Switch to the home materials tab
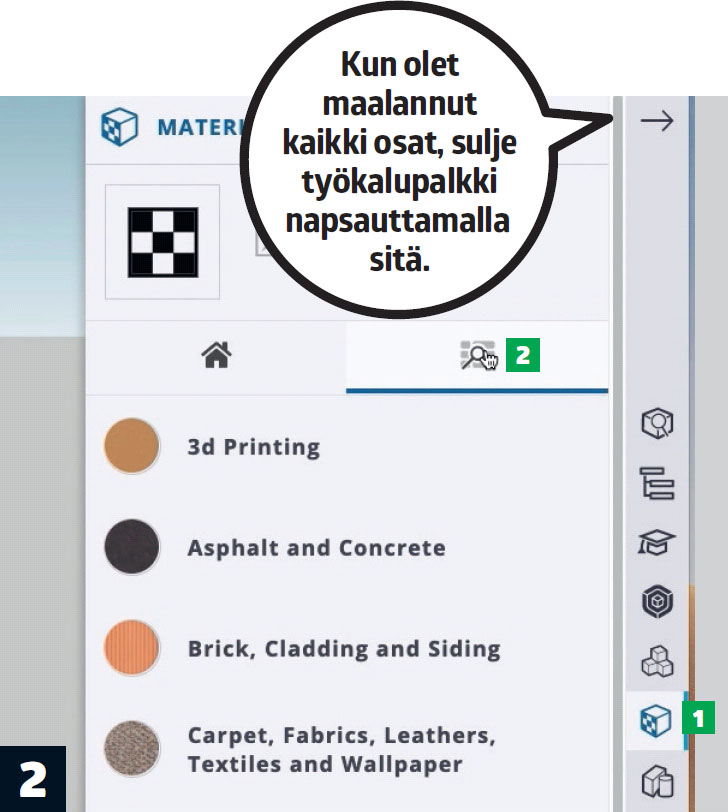The height and width of the screenshot is (812, 728). pos(216,355)
